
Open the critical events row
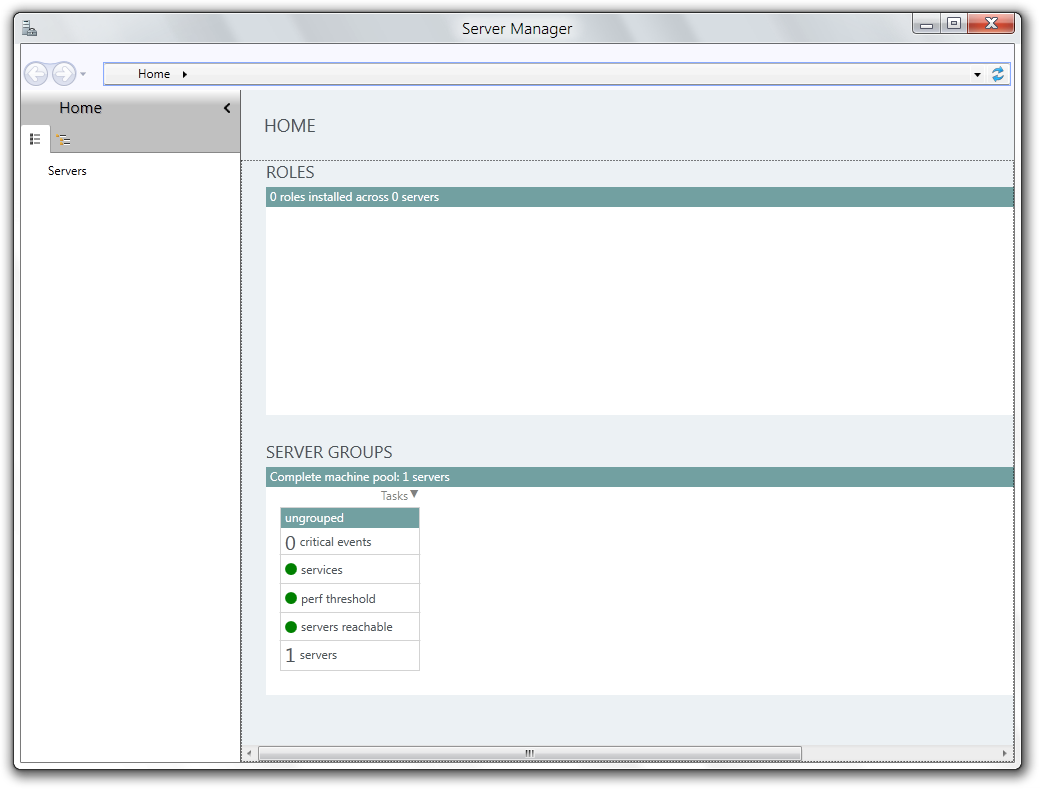[x=350, y=542]
